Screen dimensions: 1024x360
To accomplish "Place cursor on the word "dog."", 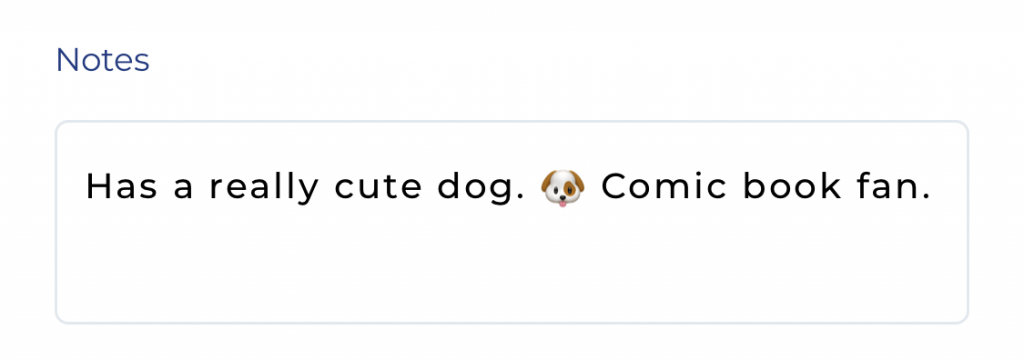I will click(x=481, y=189).
